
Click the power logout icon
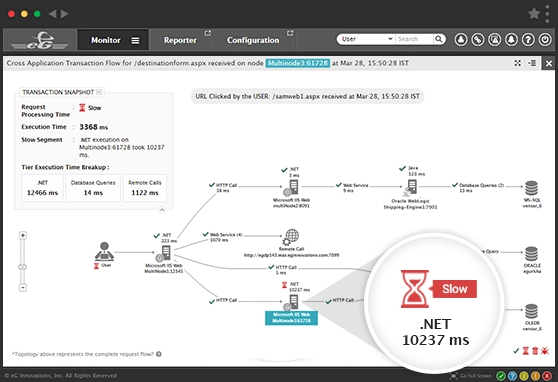(545, 39)
